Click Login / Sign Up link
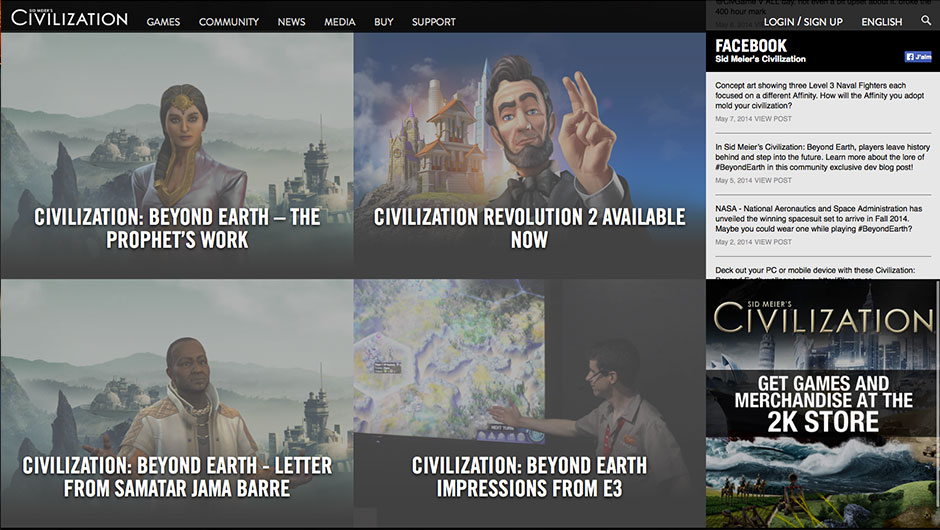940x530 pixels. [x=803, y=22]
